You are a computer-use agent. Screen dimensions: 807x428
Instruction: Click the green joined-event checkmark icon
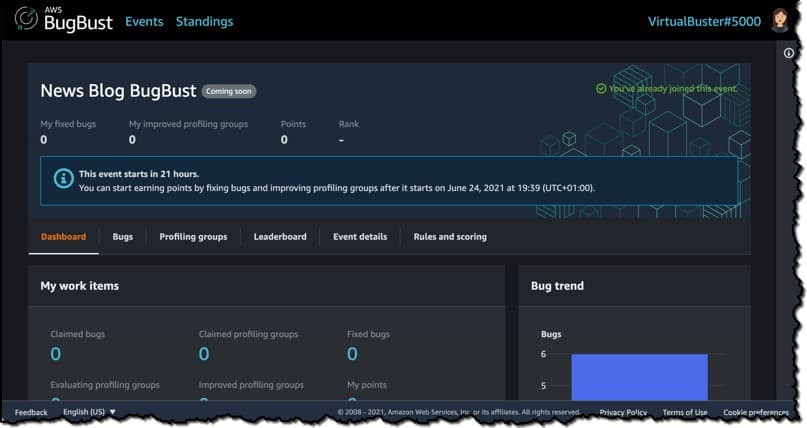tap(600, 89)
